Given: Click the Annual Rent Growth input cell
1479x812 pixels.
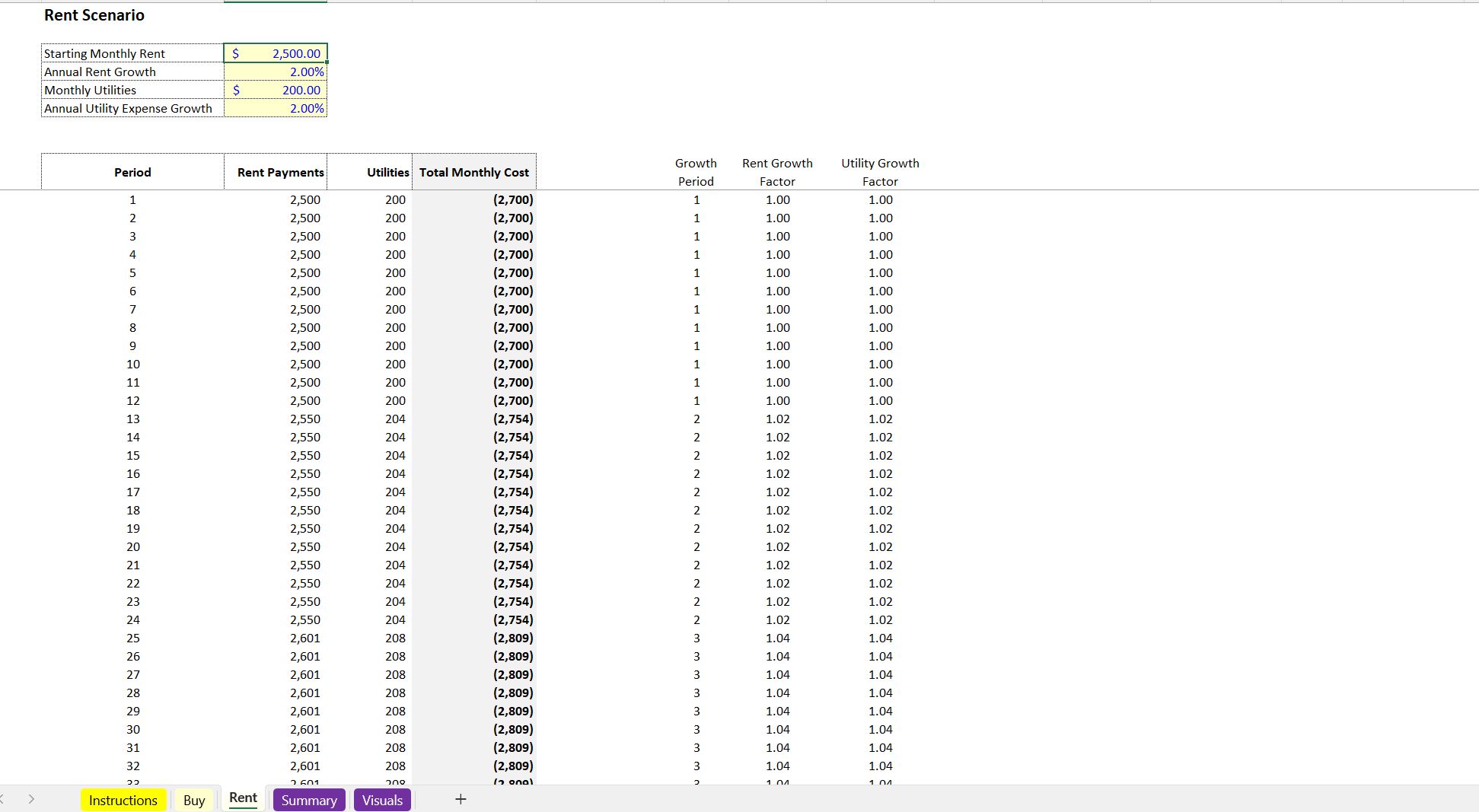Looking at the screenshot, I should [276, 72].
